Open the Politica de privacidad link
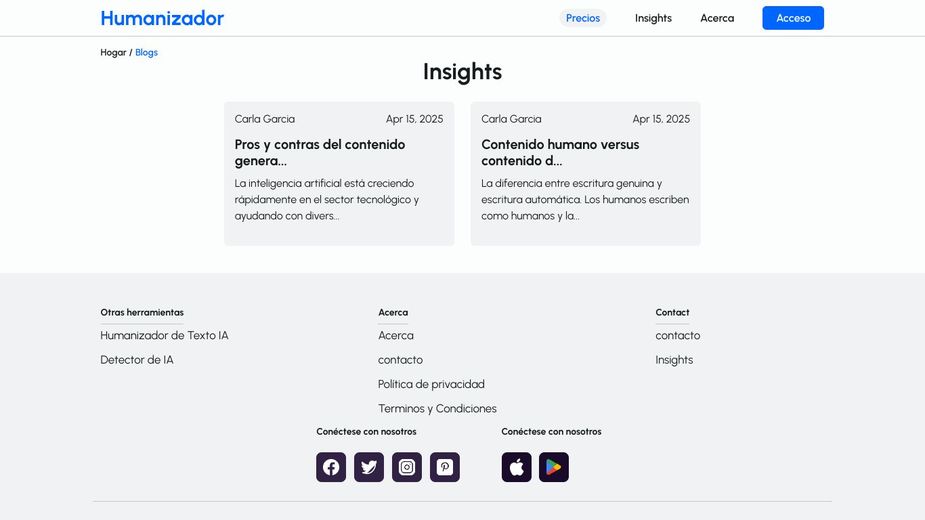The height and width of the screenshot is (520, 925). click(x=431, y=384)
